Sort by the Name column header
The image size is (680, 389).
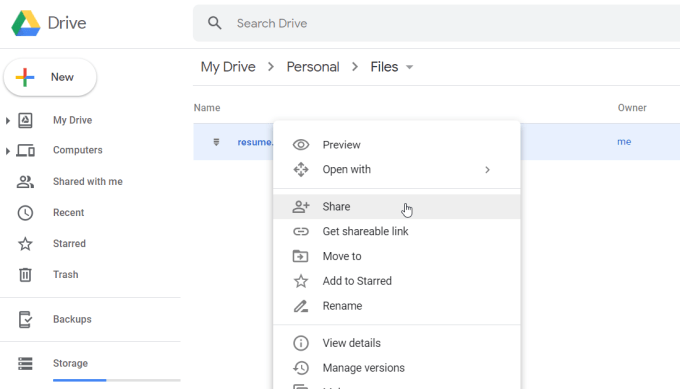point(207,108)
